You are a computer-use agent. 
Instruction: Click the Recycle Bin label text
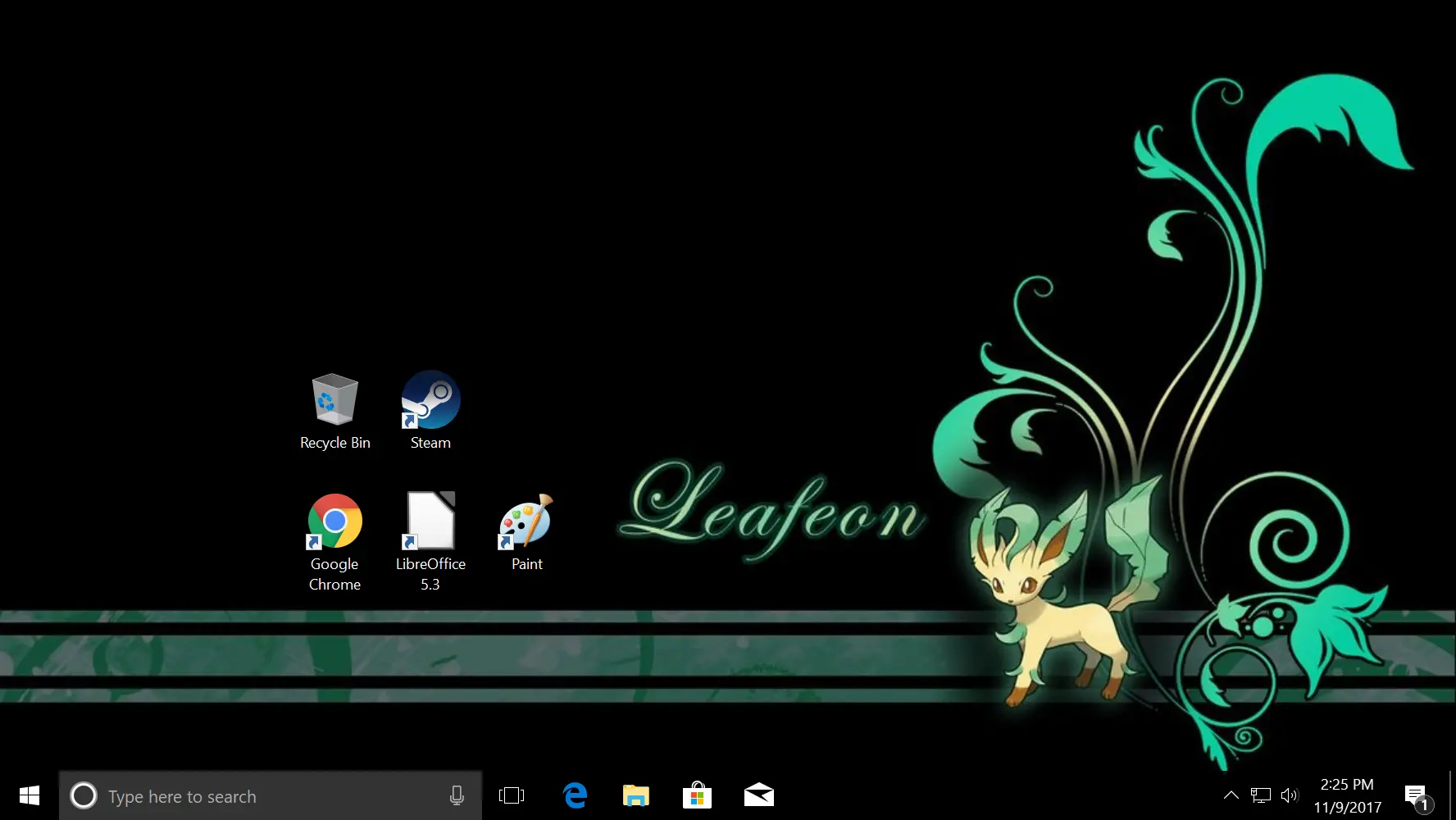click(335, 443)
